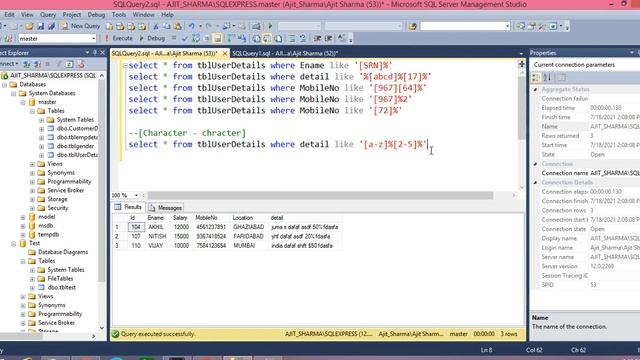Viewport: 640px width, 360px height.
Task: Open the Tools menu
Action: tap(119, 15)
